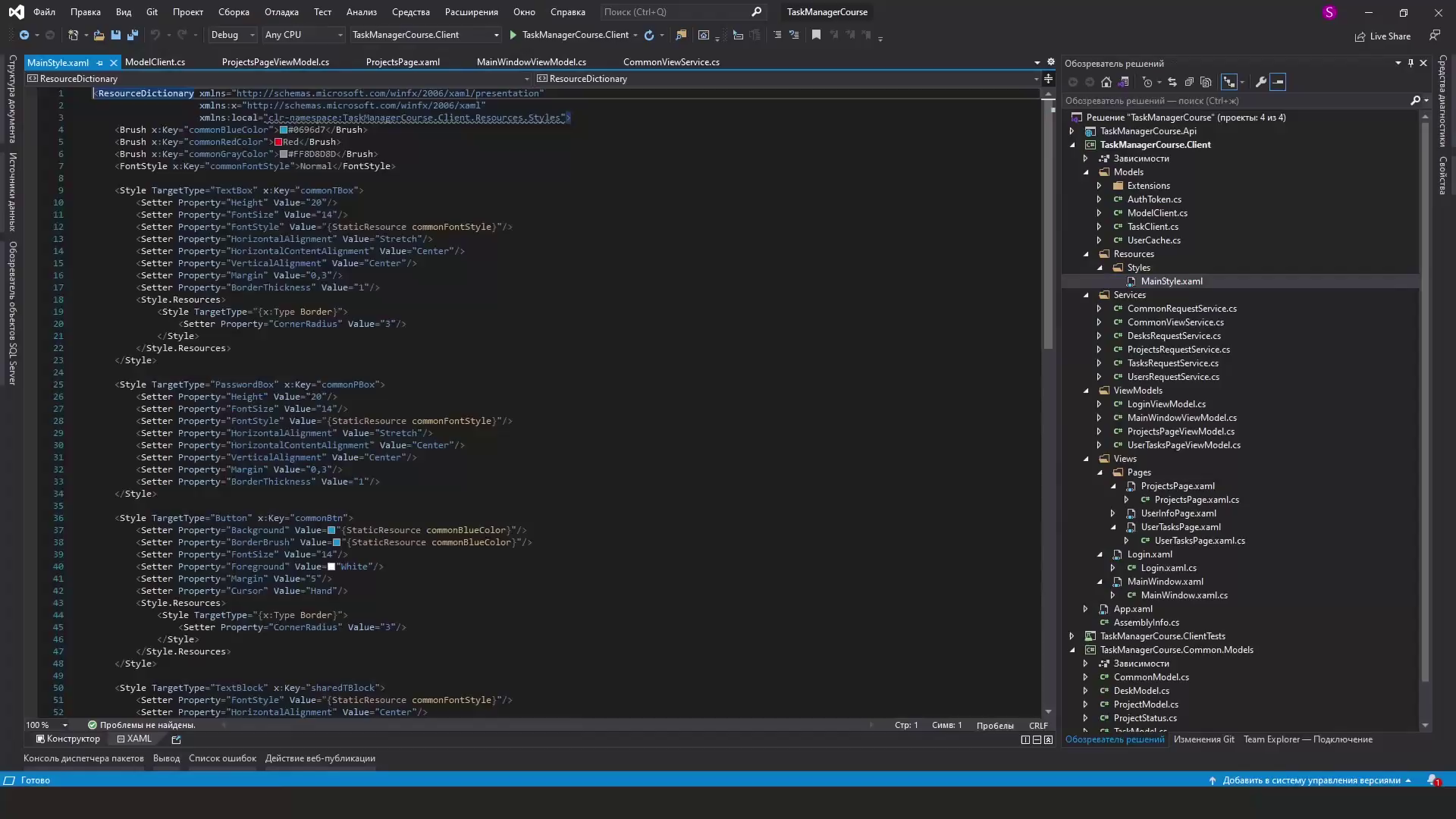Switch to the ModelClient.cs tab

[155, 62]
